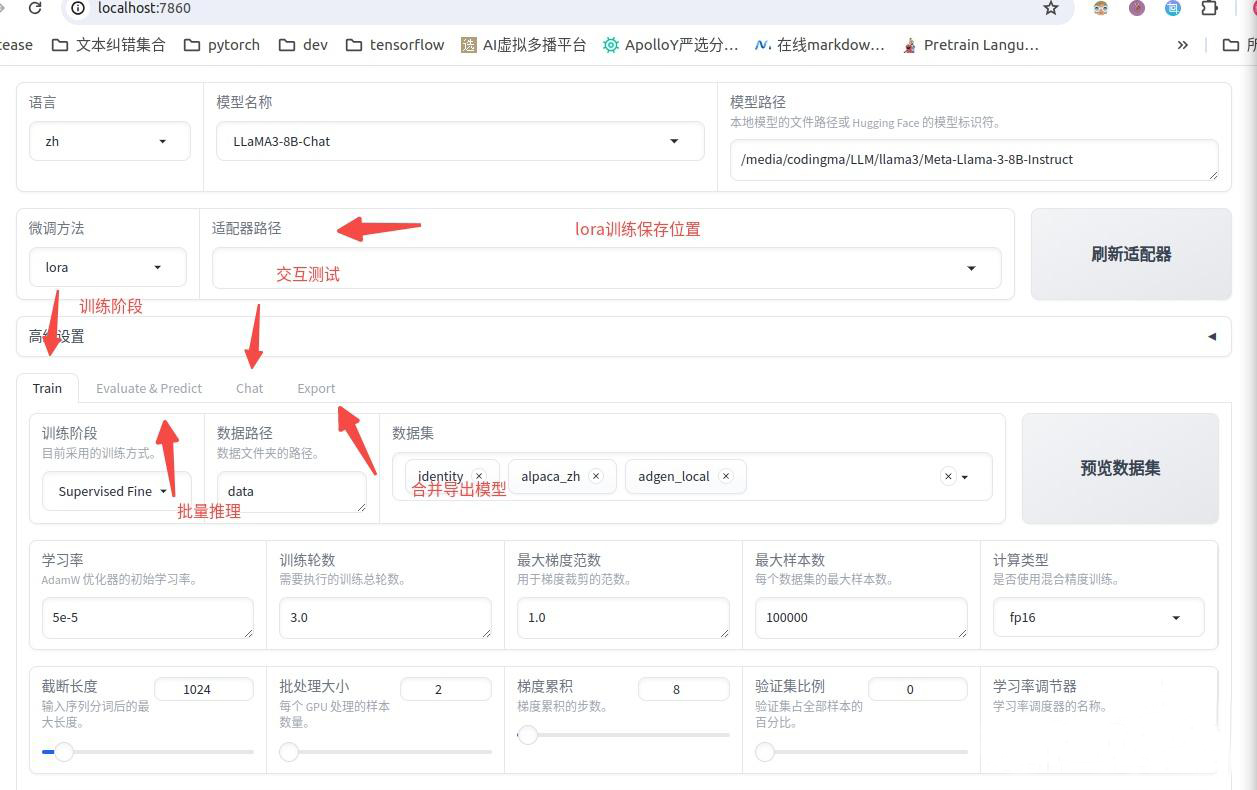Click the 刷新适配器 button
Screen dimensions: 1257x790
point(1130,254)
